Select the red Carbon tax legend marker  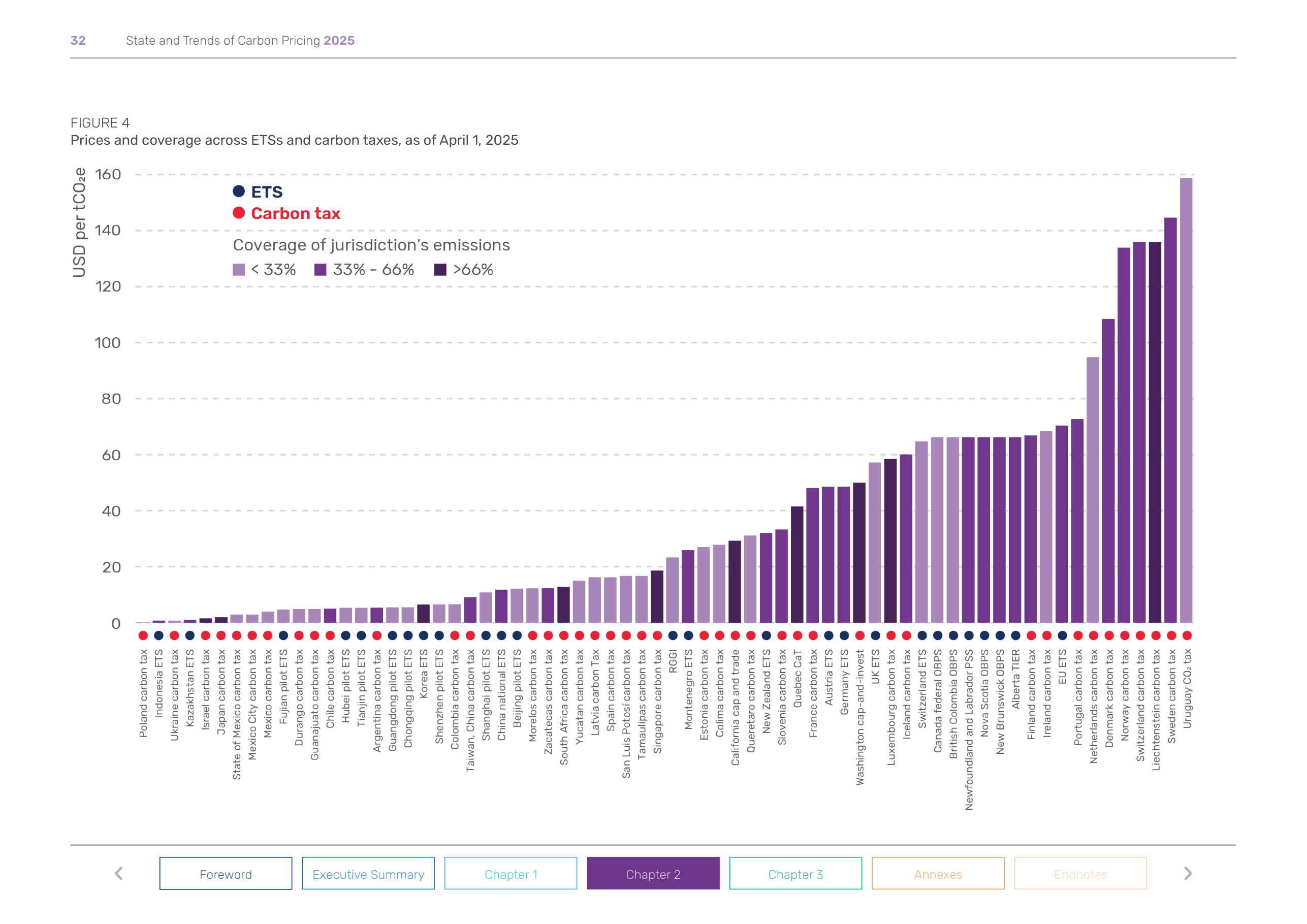click(240, 213)
